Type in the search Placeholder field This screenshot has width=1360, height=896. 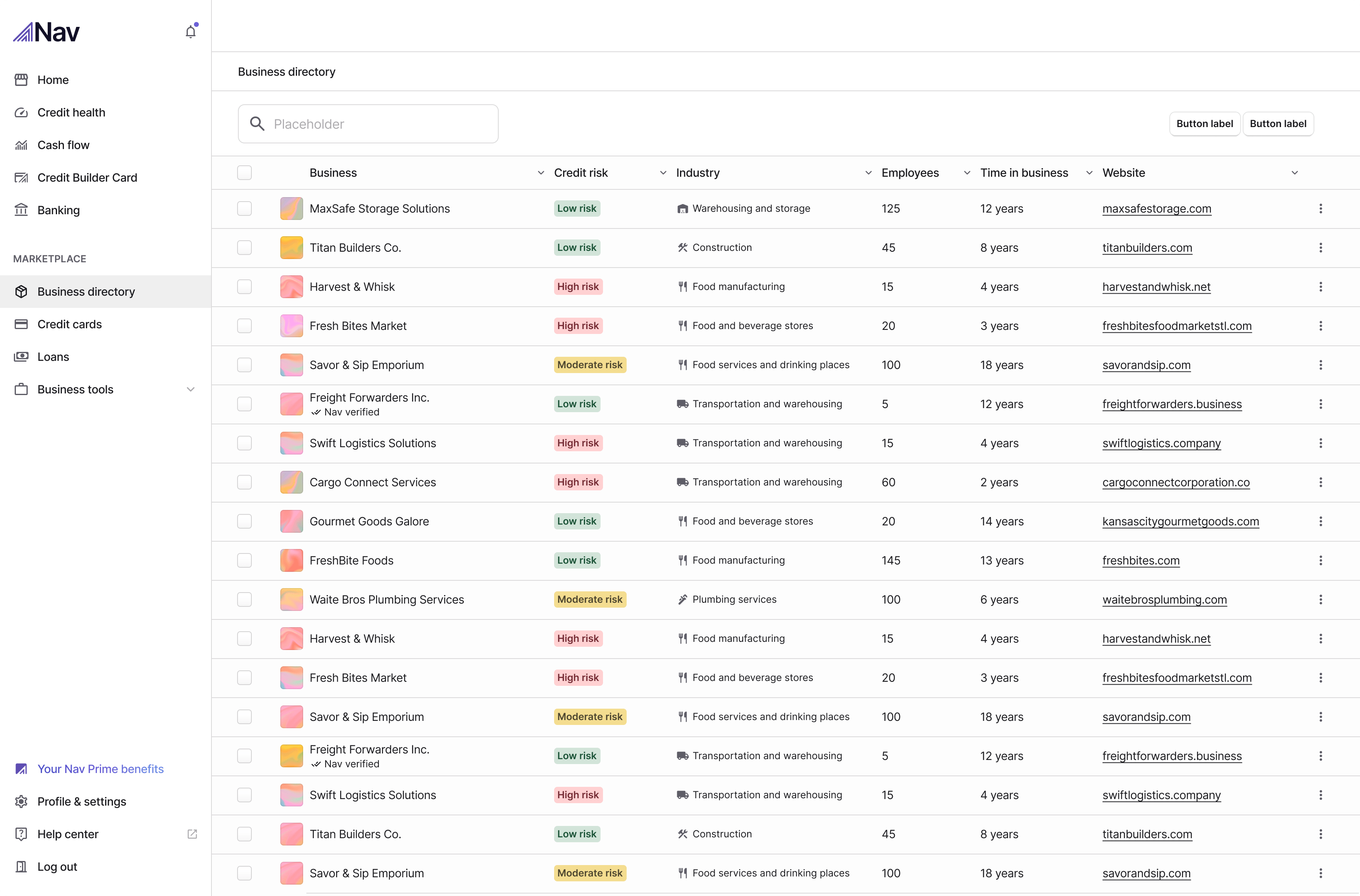point(368,123)
